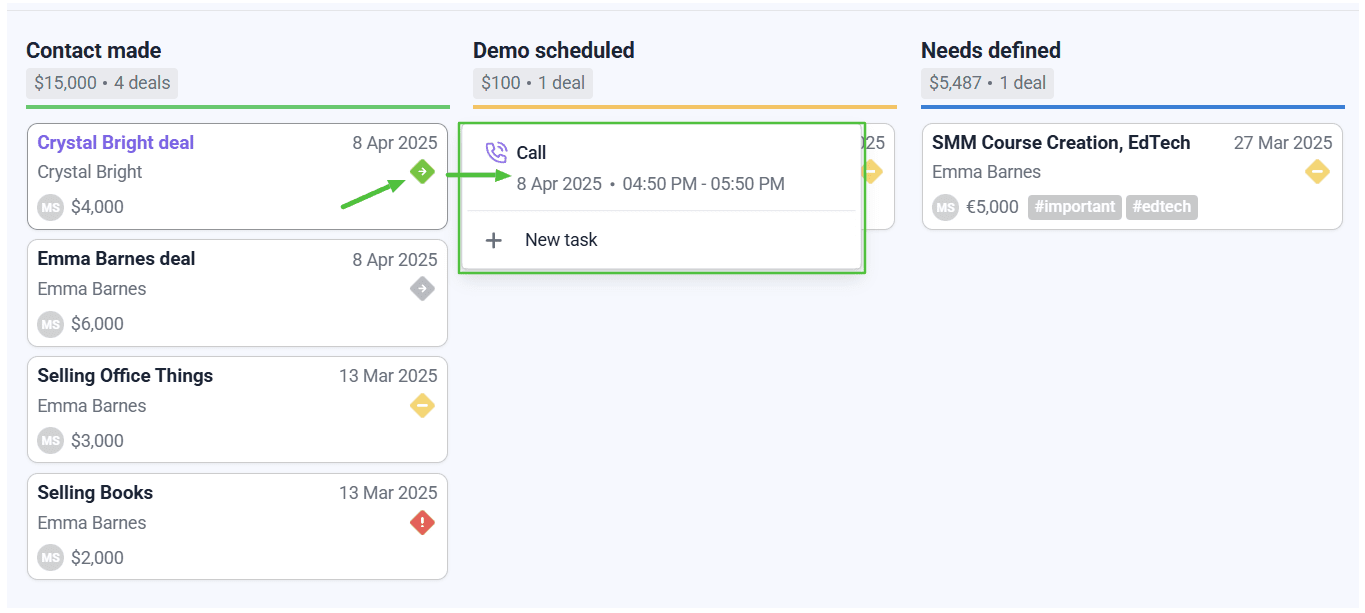Open the Emma Barnes deal title
The height and width of the screenshot is (613, 1365).
pos(116,259)
